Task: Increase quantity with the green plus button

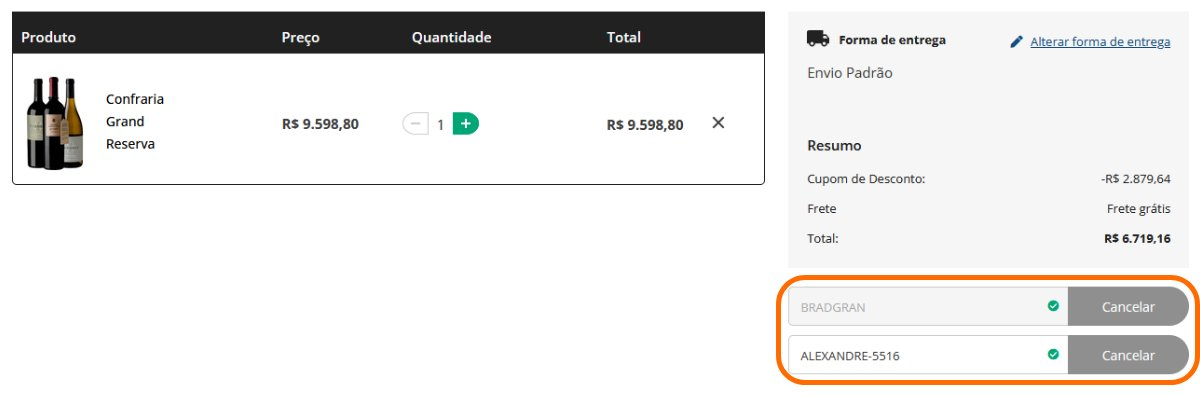Action: click(466, 124)
